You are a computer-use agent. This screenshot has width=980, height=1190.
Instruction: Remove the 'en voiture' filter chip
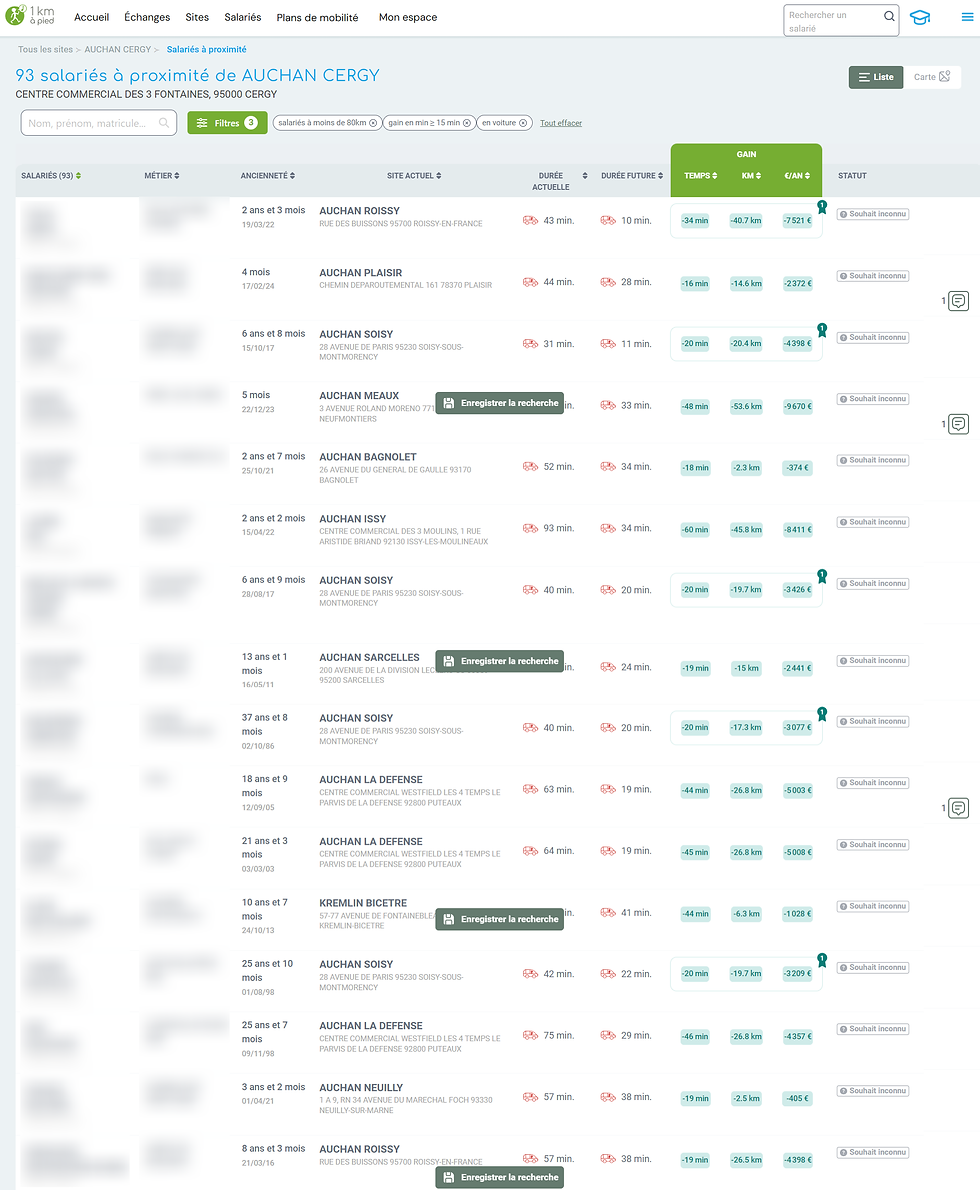[x=523, y=123]
